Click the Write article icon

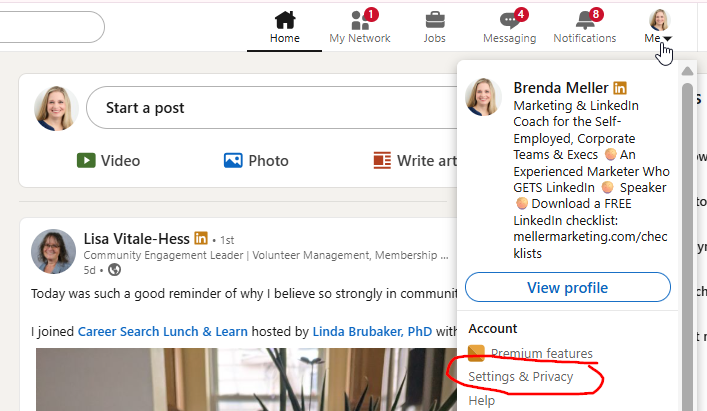click(381, 160)
